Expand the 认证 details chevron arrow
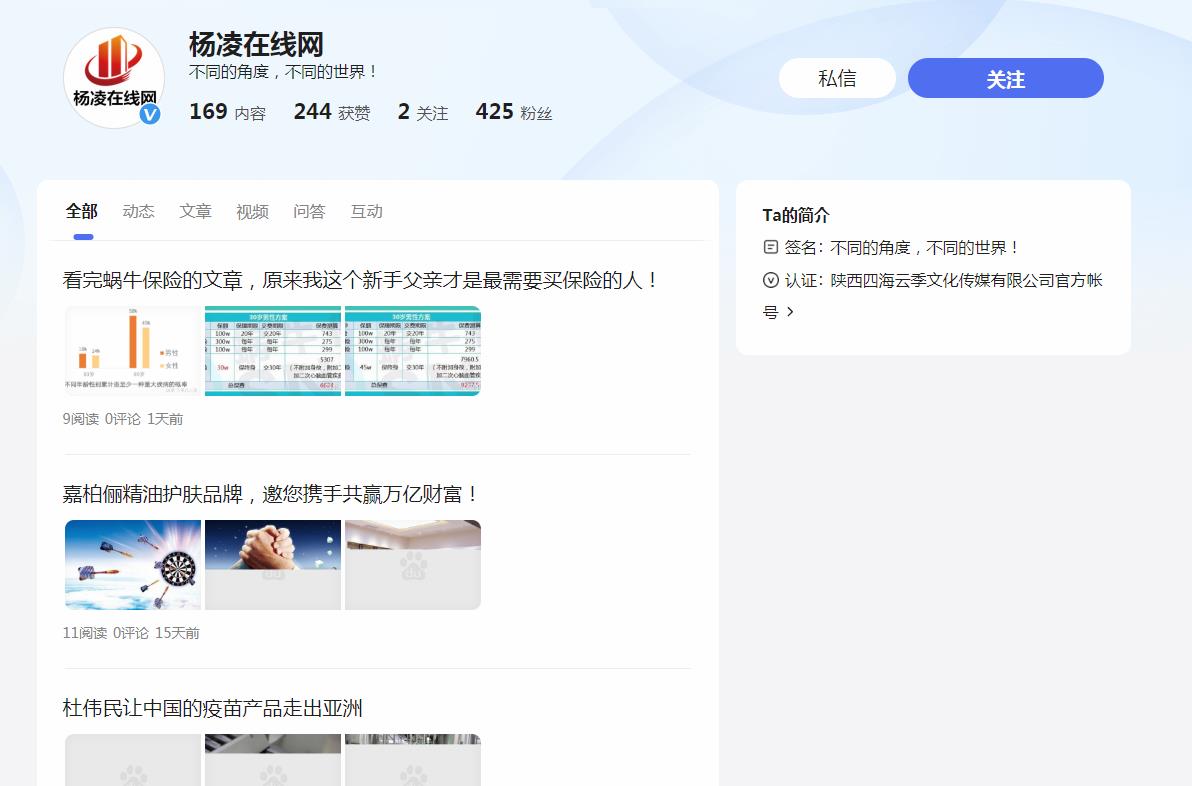Image resolution: width=1192 pixels, height=786 pixels. (x=790, y=312)
